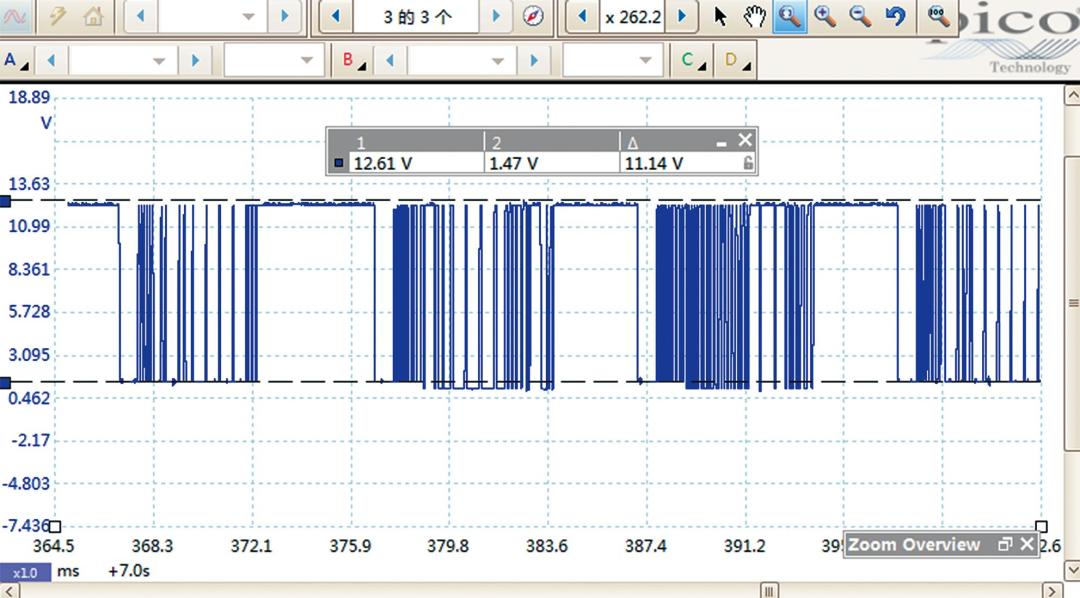Click horizontal scrollbar right arrow
This screenshot has width=1080, height=598.
1052,590
